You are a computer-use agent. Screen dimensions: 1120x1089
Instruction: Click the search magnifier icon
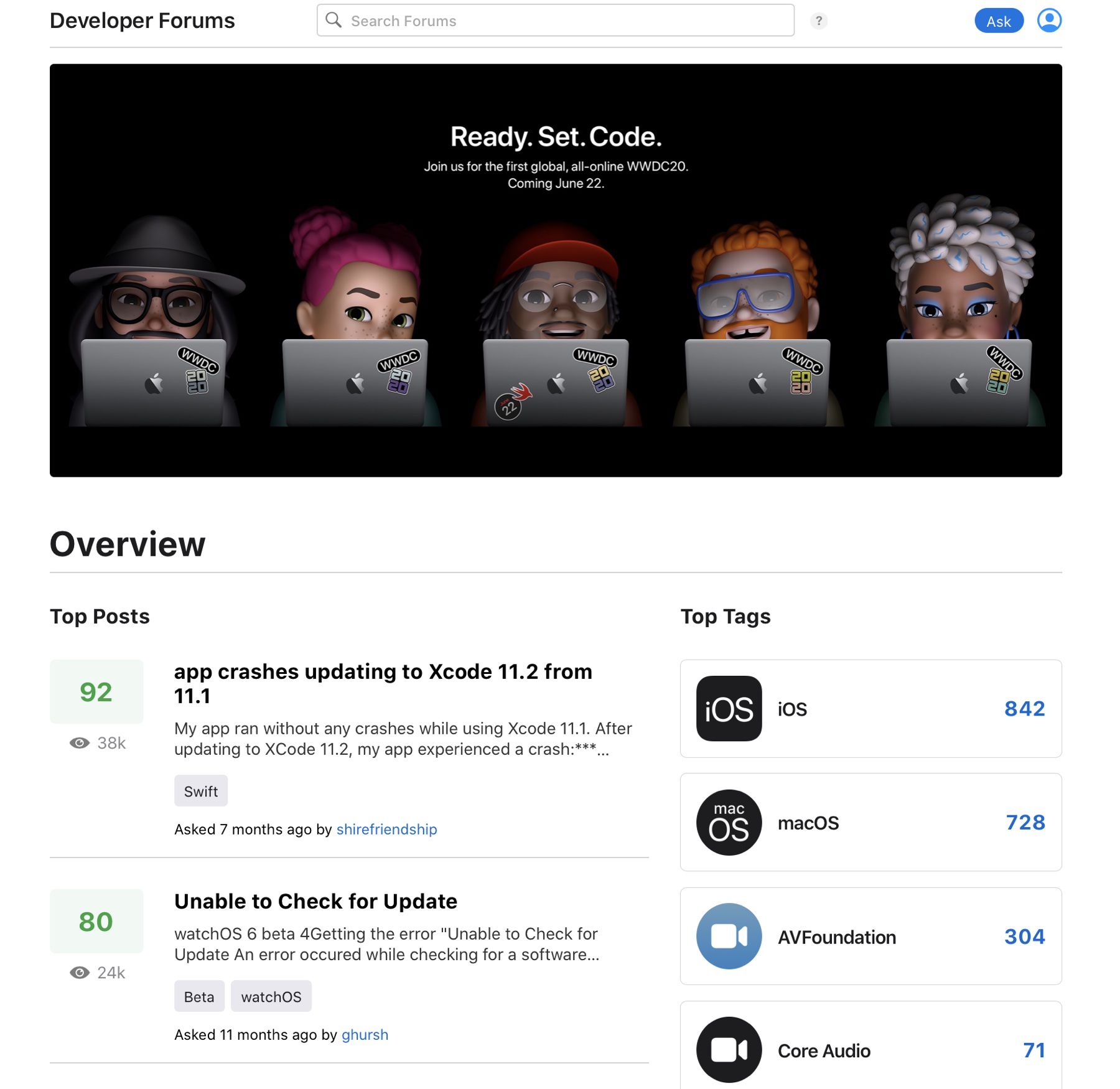(334, 20)
